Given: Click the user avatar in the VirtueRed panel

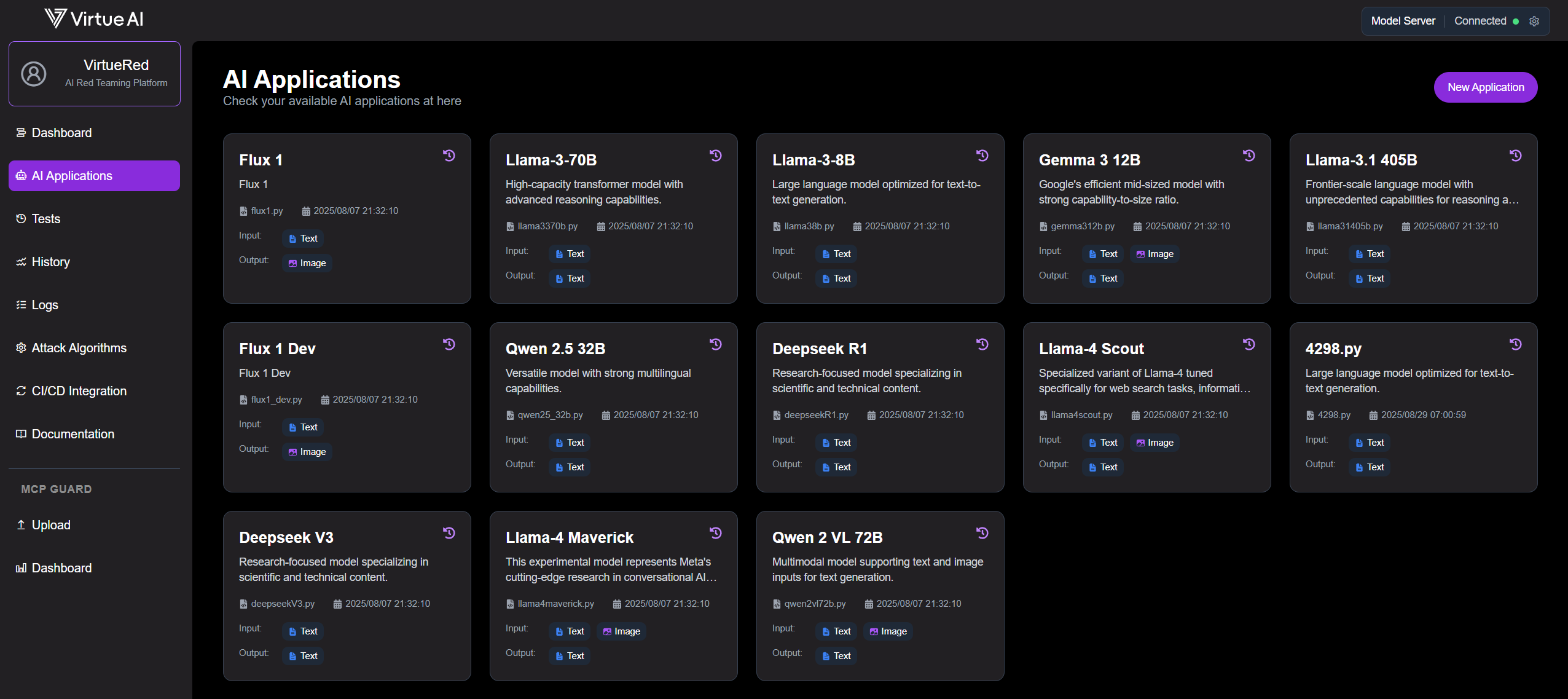Looking at the screenshot, I should point(34,74).
